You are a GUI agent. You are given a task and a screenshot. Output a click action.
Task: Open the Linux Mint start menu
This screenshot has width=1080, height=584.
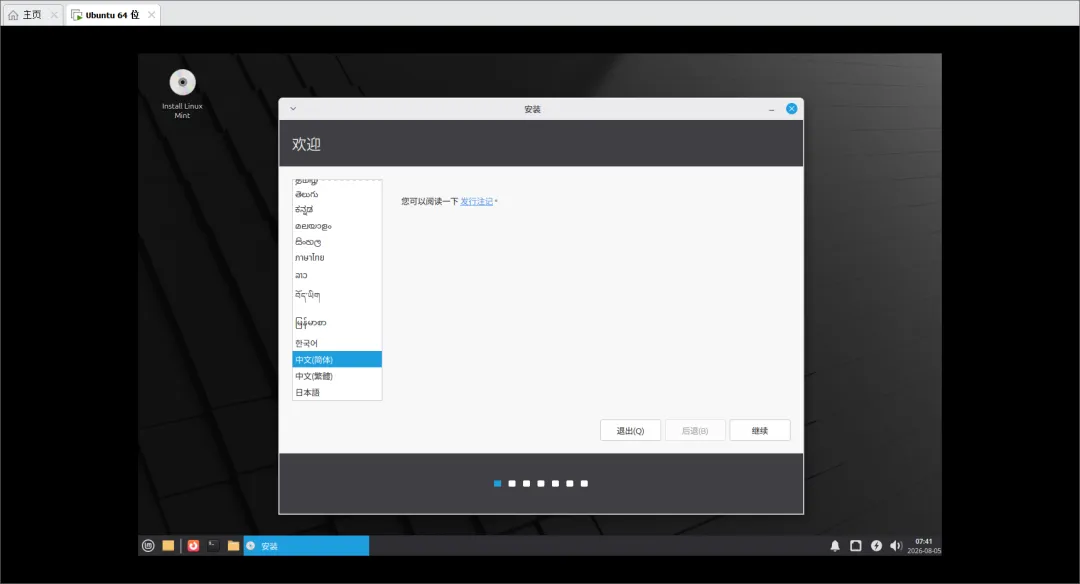point(148,545)
